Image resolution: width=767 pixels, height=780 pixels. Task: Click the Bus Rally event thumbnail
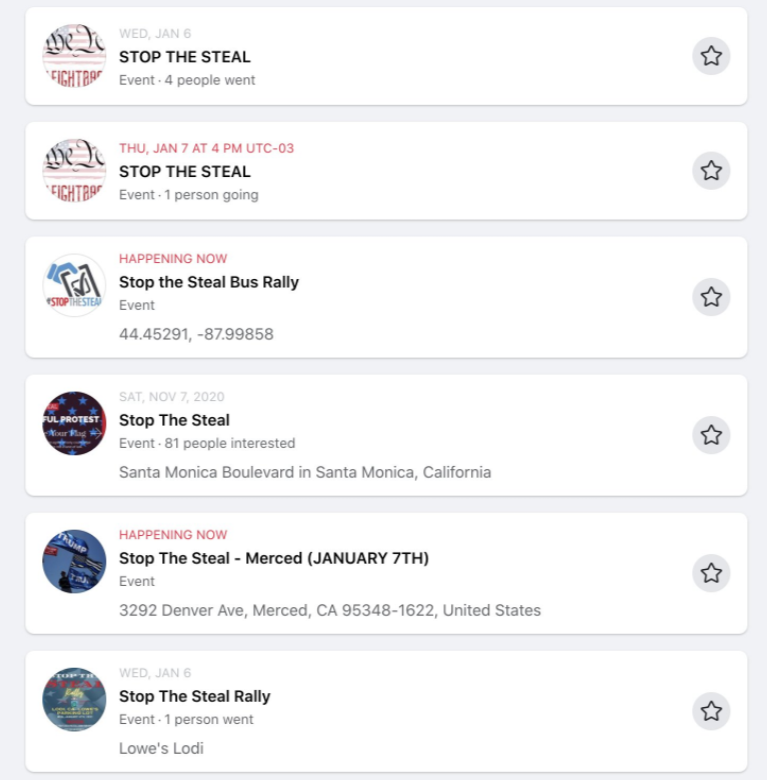pos(74,286)
